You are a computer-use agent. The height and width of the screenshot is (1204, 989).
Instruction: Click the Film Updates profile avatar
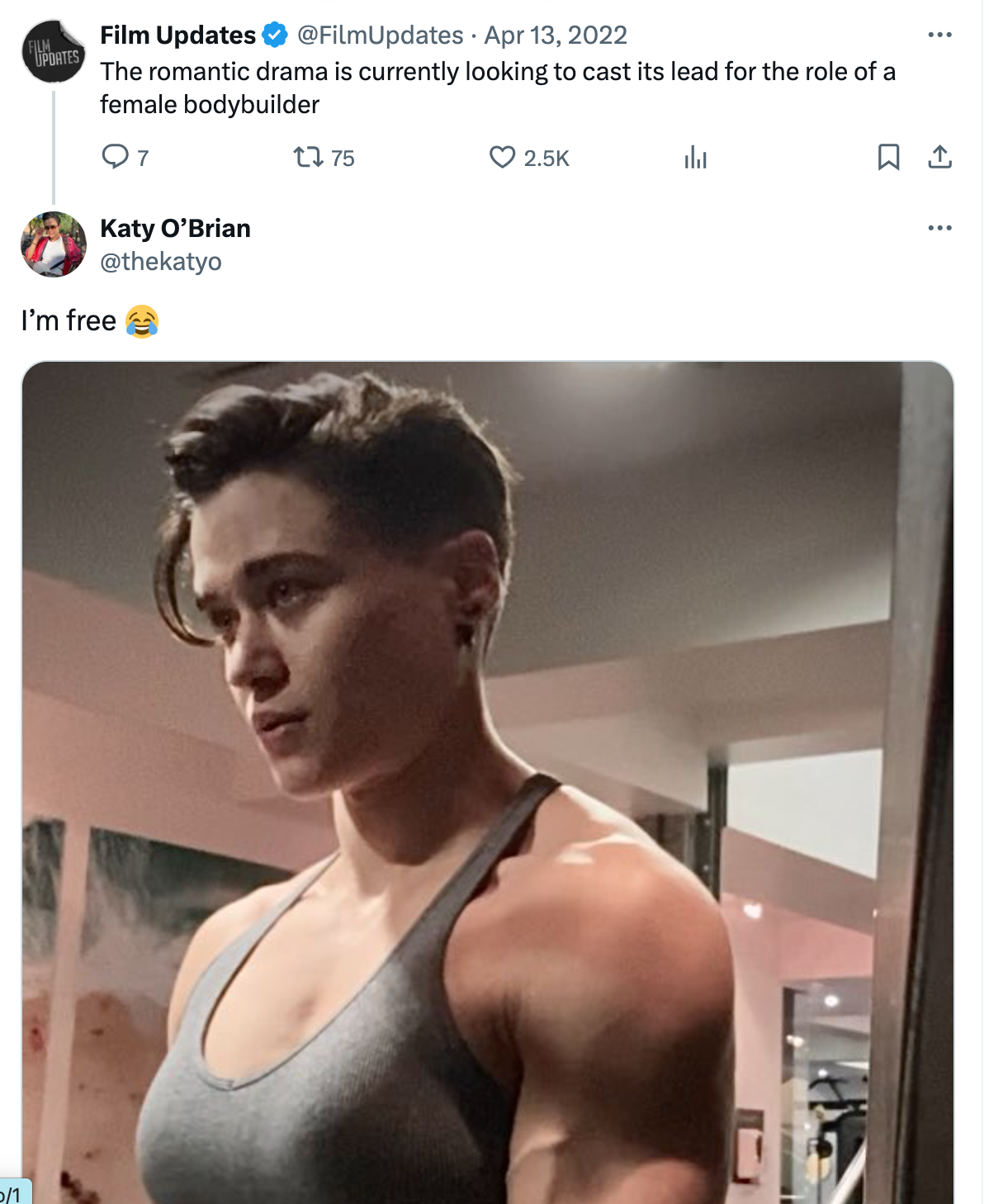pos(54,51)
